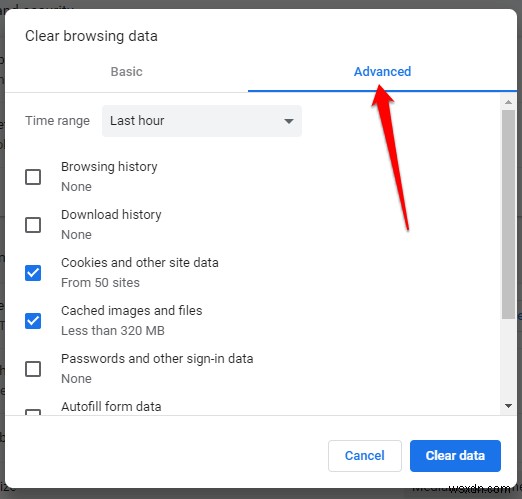Screen dimensions: 522x499
Task: Click the Browsing history label text
Action: point(109,167)
